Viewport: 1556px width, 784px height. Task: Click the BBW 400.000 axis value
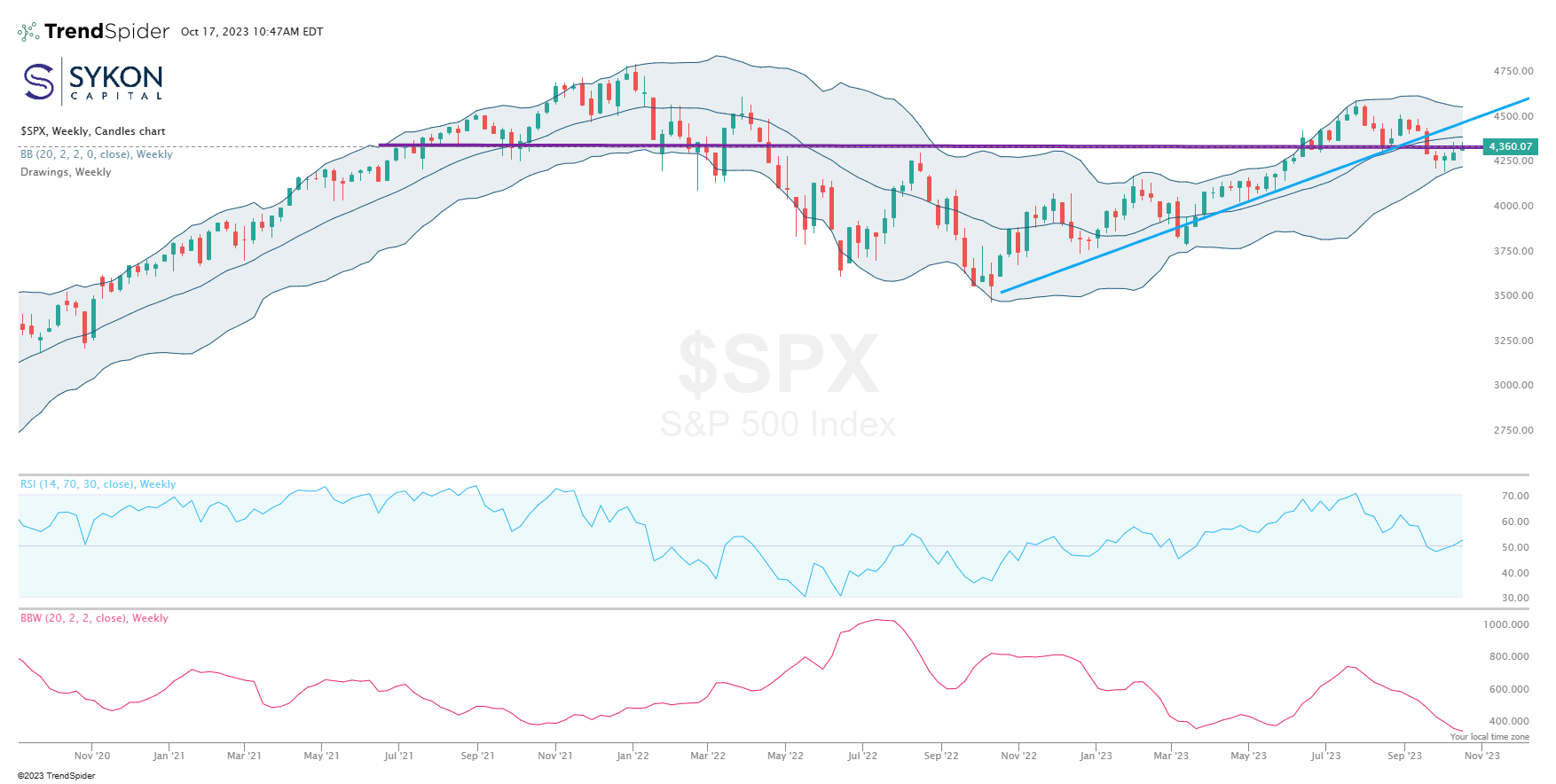(x=1509, y=721)
